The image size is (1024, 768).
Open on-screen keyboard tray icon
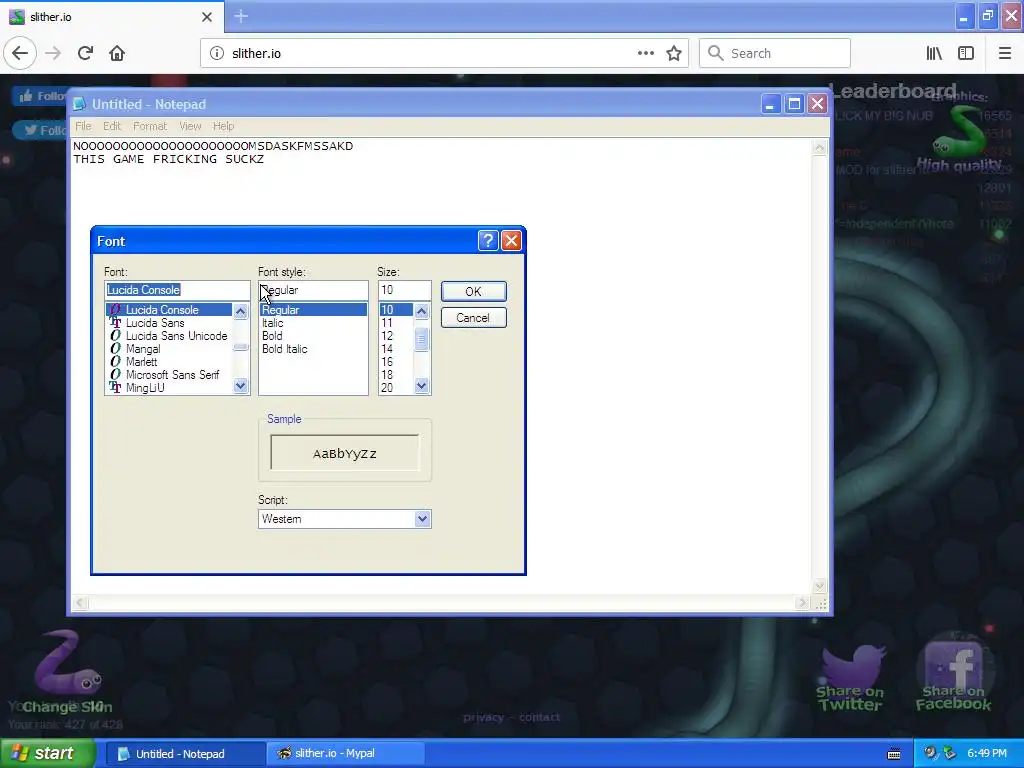point(894,754)
